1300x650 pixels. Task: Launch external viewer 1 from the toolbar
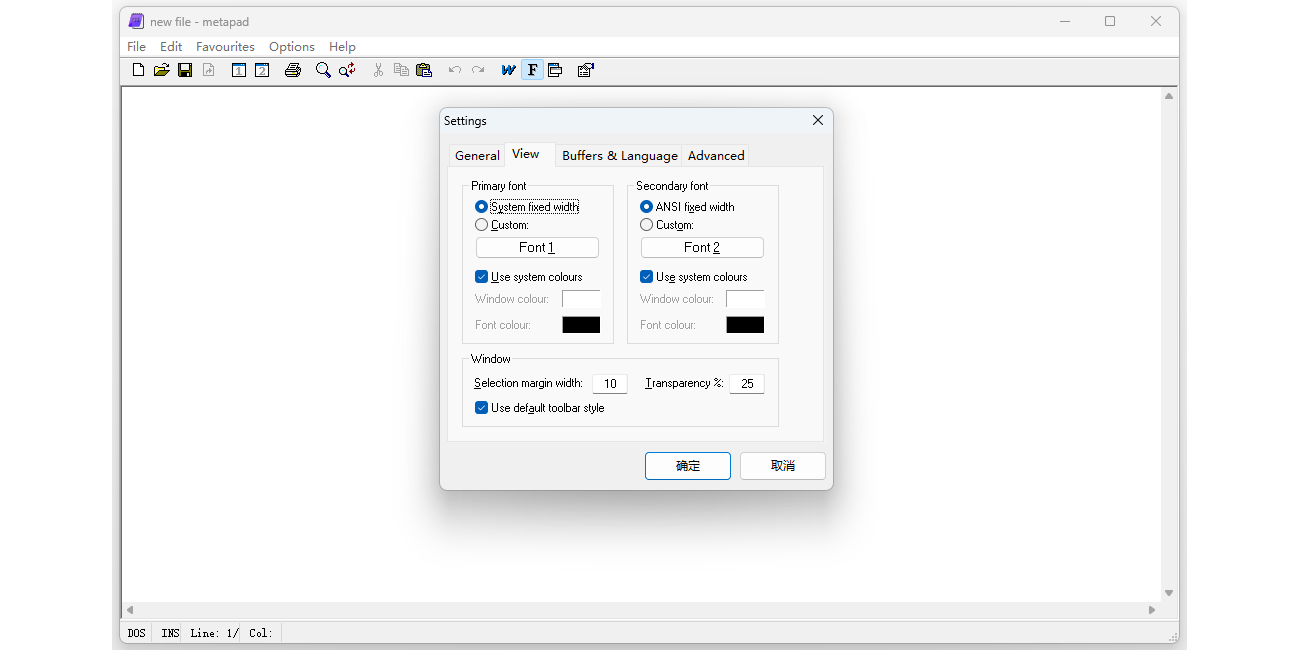(239, 70)
